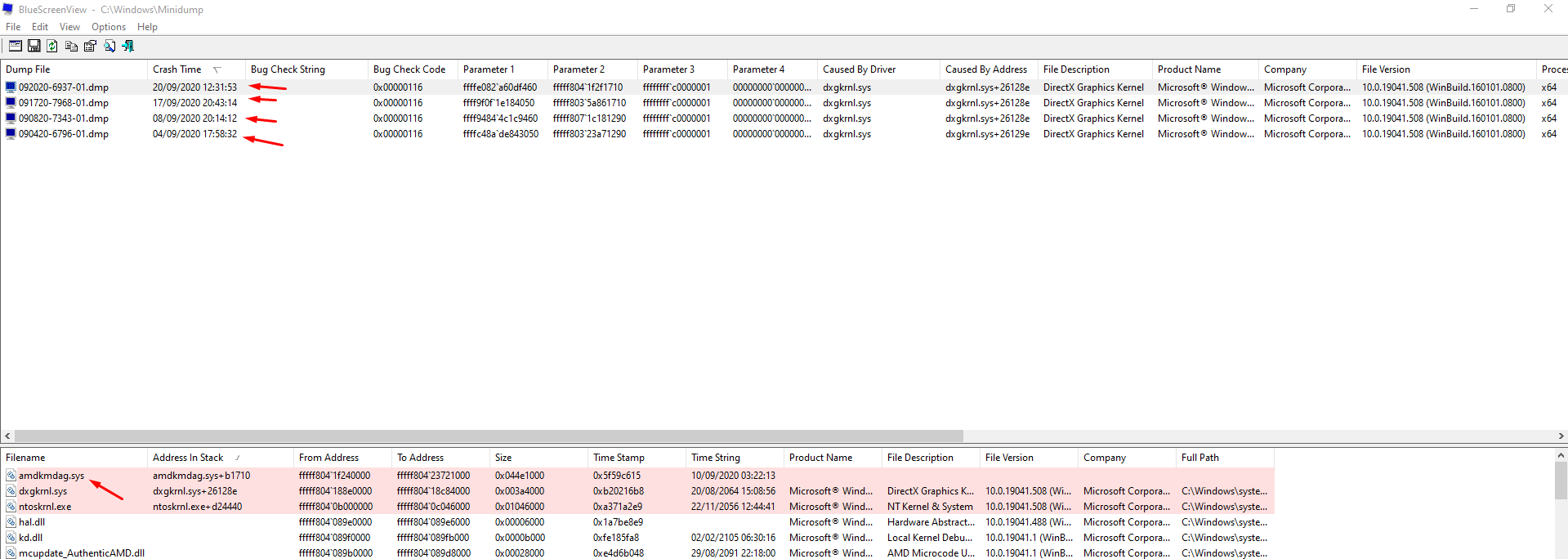Viewport: 1568px width, 559px height.
Task: Click the Bug Check Code column header
Action: tap(413, 69)
